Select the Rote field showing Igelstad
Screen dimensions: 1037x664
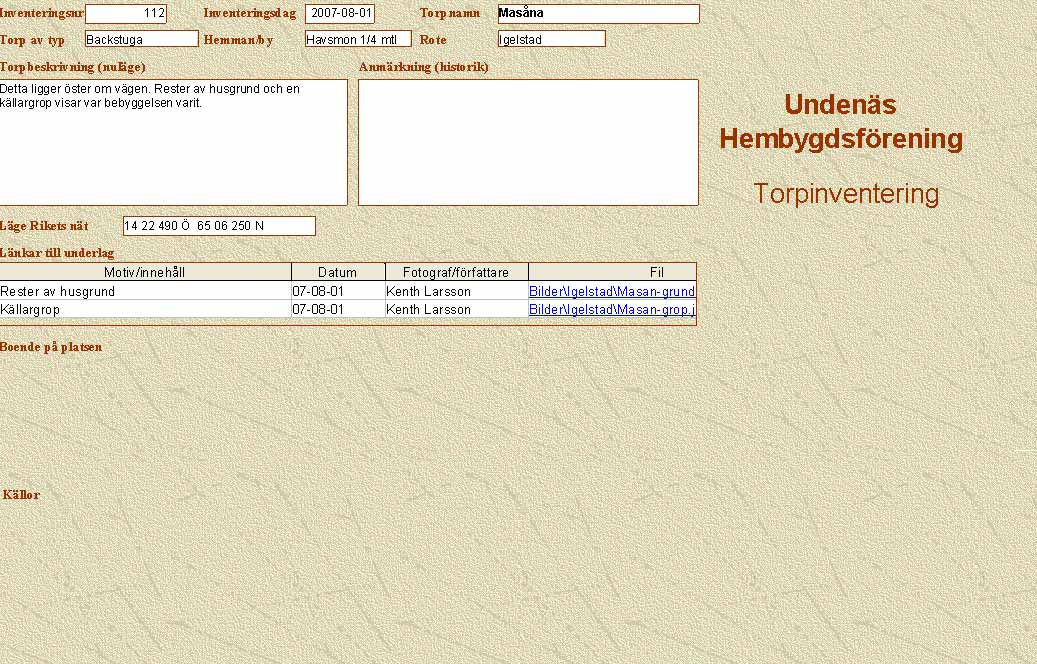tap(551, 39)
